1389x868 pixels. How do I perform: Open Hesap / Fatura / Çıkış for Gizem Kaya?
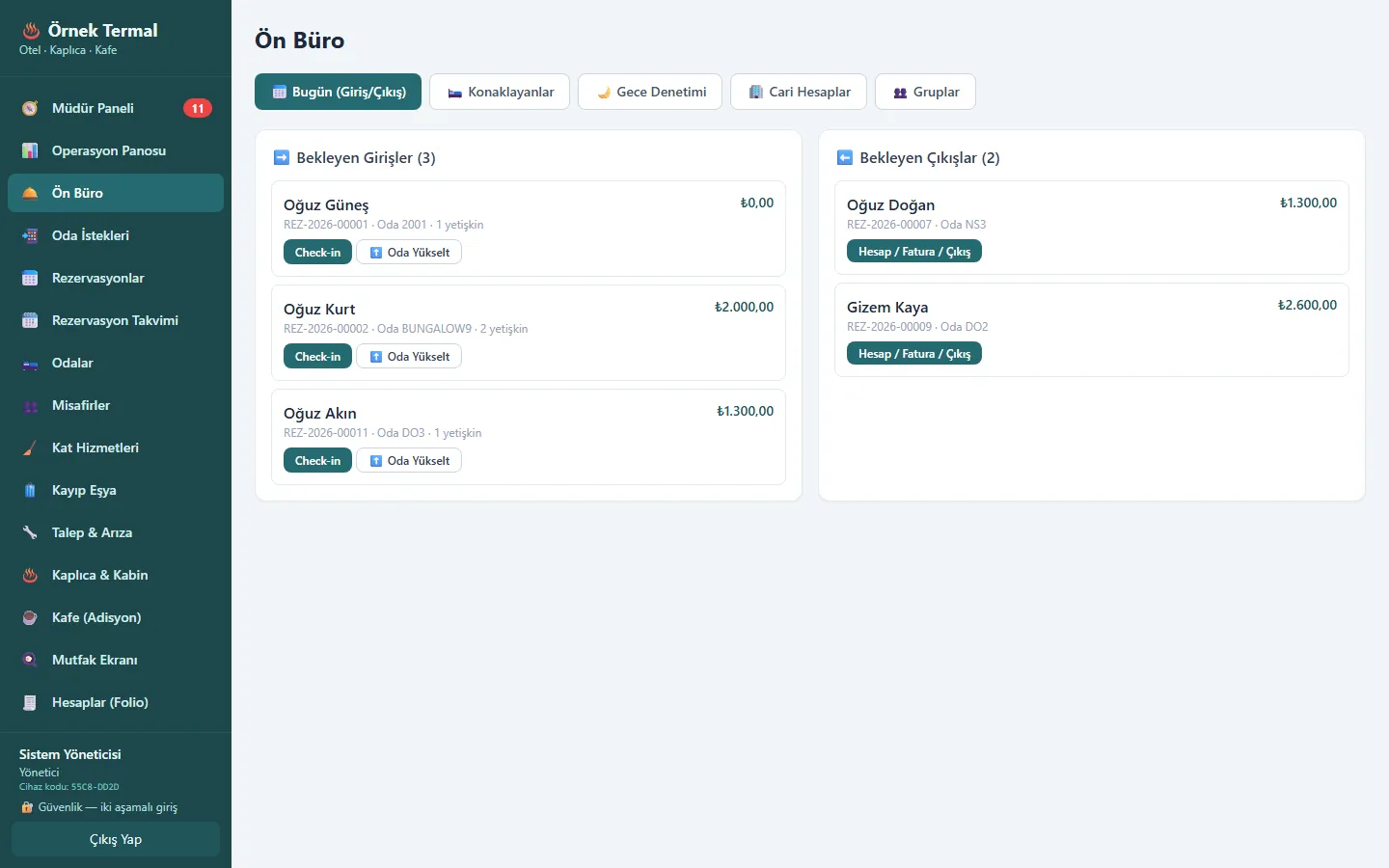click(914, 354)
